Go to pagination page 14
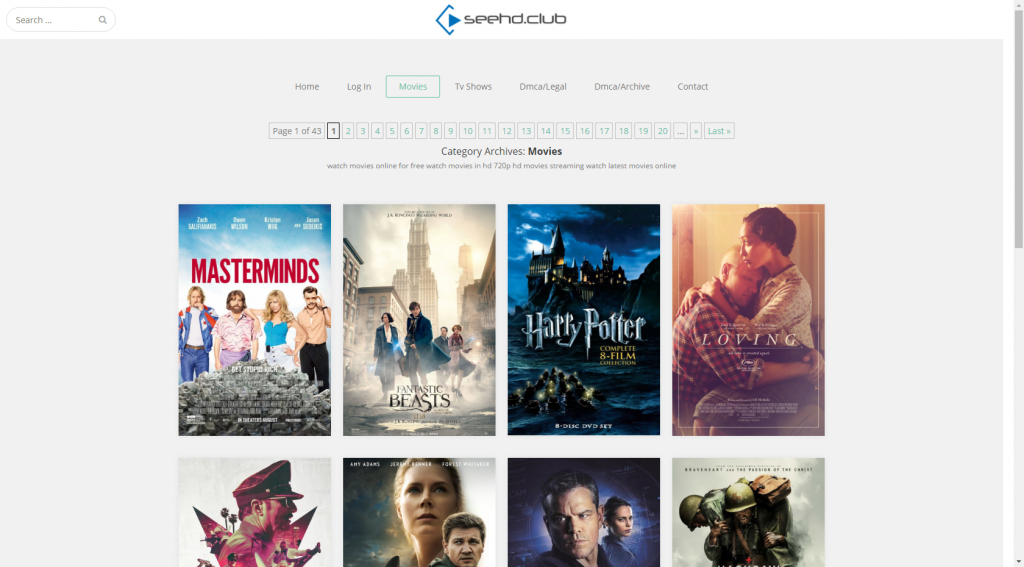This screenshot has height=567, width=1024. [545, 131]
